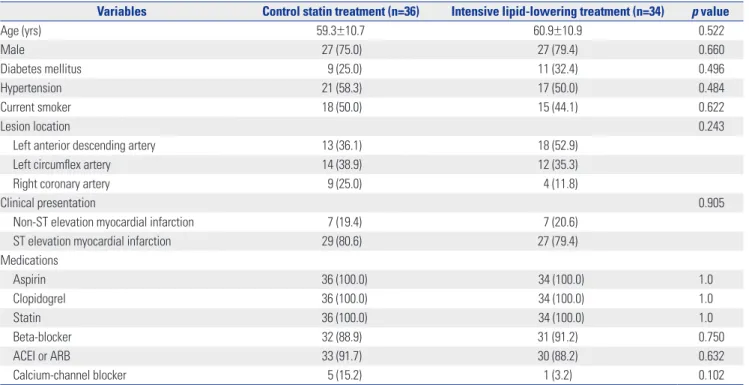Click p value '0.496'
Image resolution: width=749 pixels, height=385 pixels.
coord(711,69)
